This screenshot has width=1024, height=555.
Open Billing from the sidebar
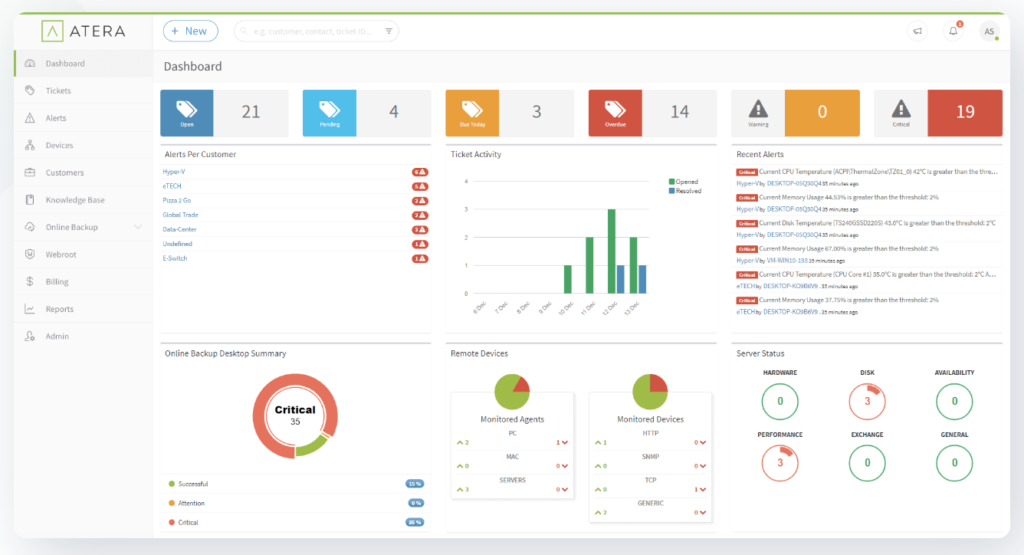coord(56,282)
